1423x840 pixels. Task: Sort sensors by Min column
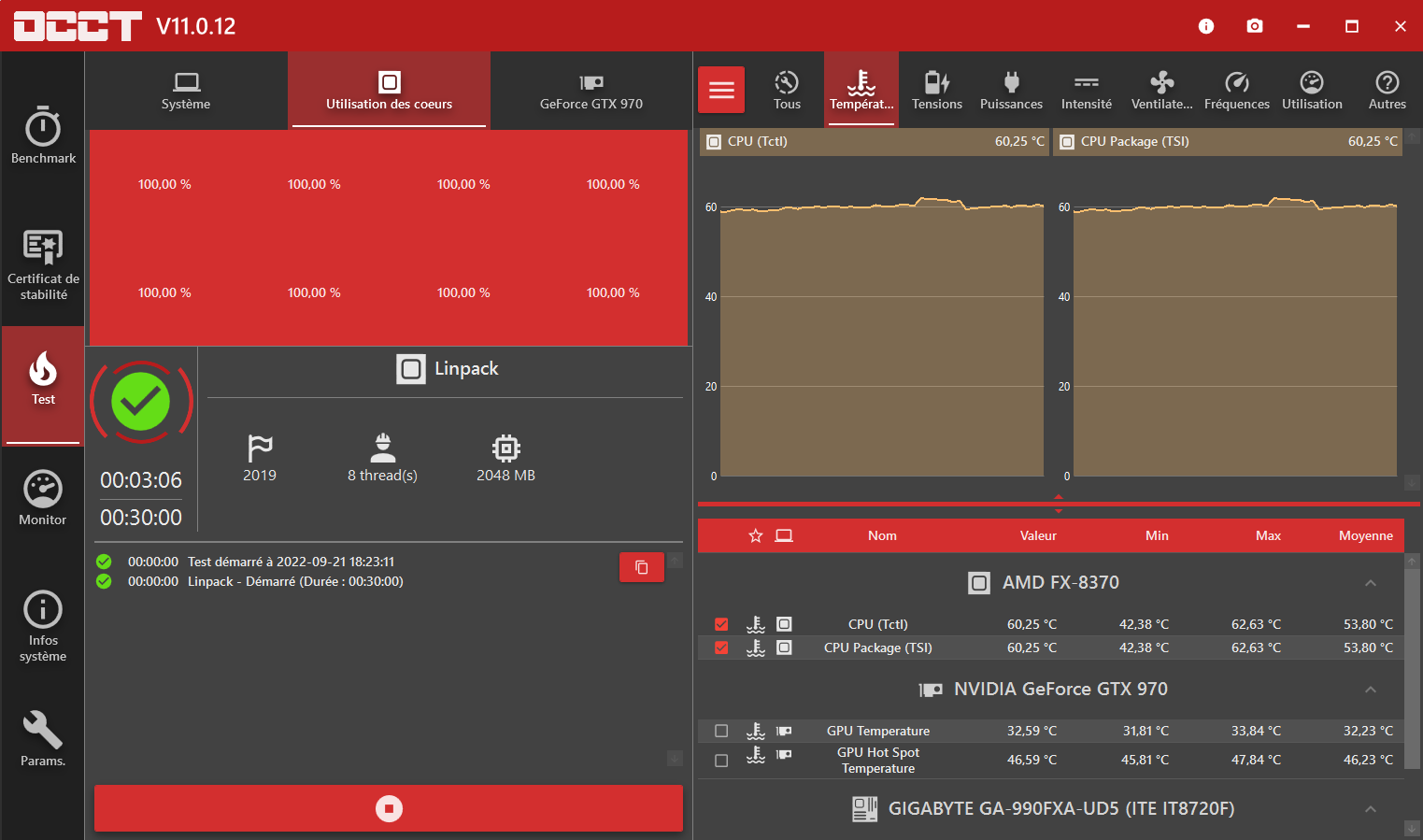click(x=1157, y=535)
